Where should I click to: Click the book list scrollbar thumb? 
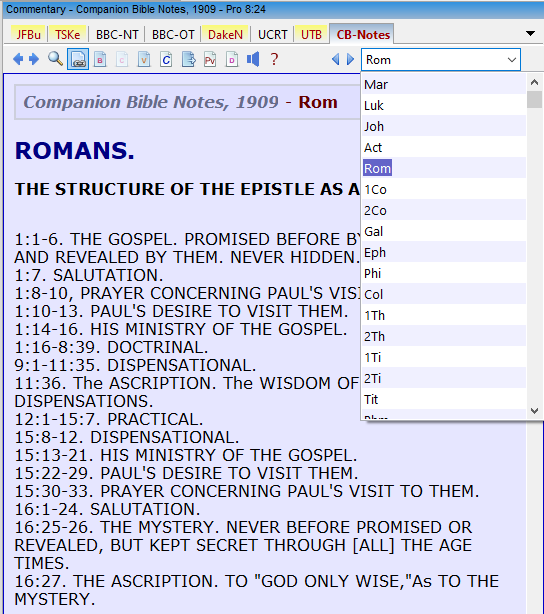pyautogui.click(x=534, y=99)
